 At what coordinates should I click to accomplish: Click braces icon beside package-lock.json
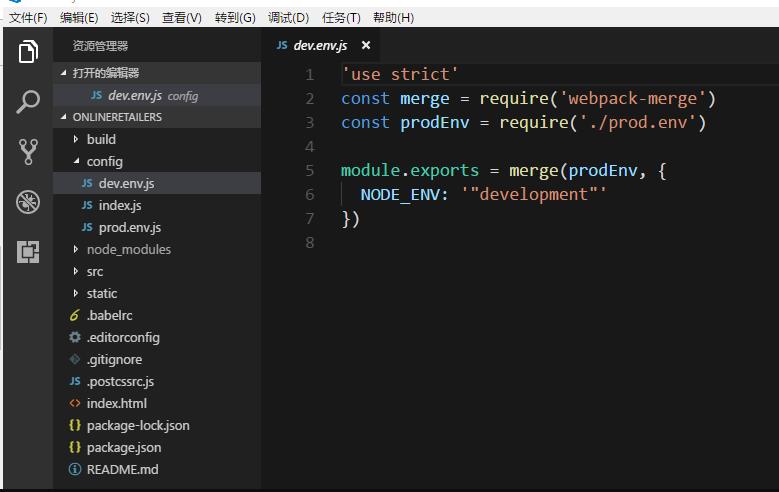[x=75, y=425]
